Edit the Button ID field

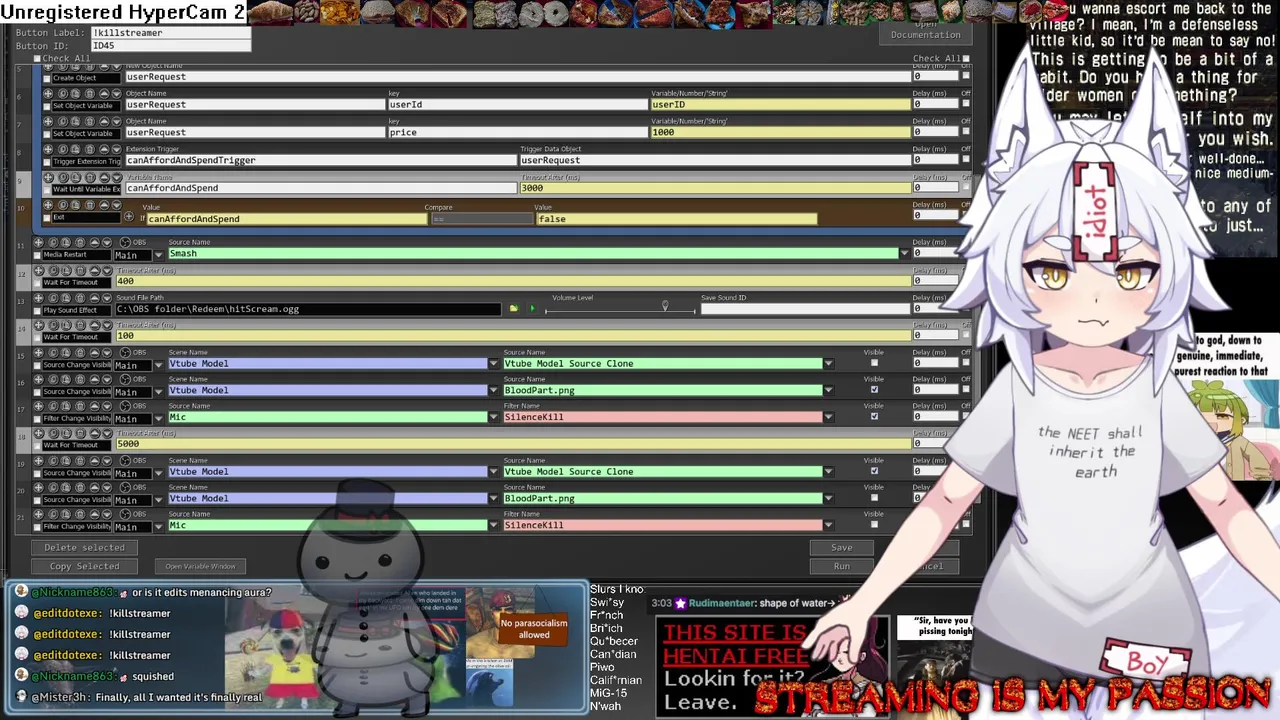(171, 46)
